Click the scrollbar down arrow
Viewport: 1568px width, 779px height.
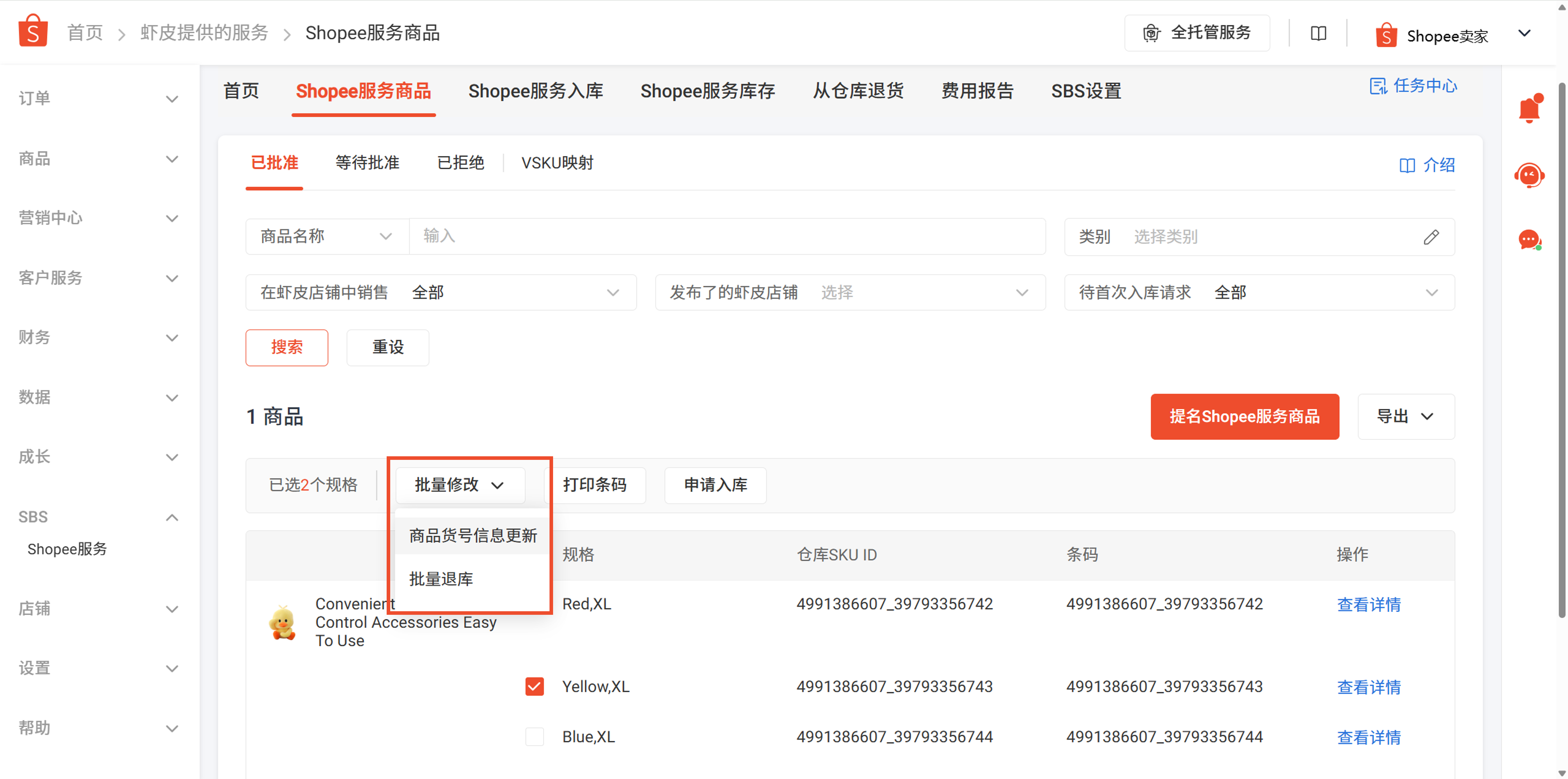tap(1562, 774)
